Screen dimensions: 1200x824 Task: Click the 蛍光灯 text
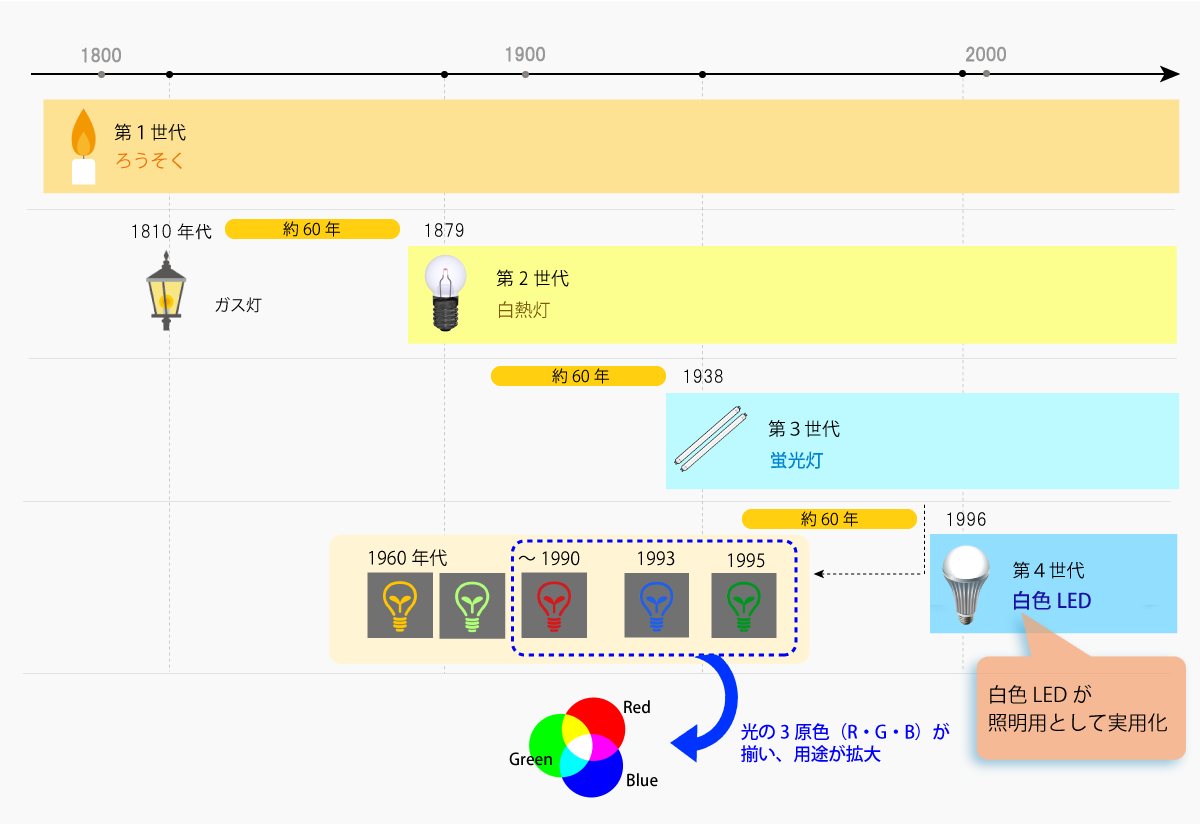[x=796, y=461]
